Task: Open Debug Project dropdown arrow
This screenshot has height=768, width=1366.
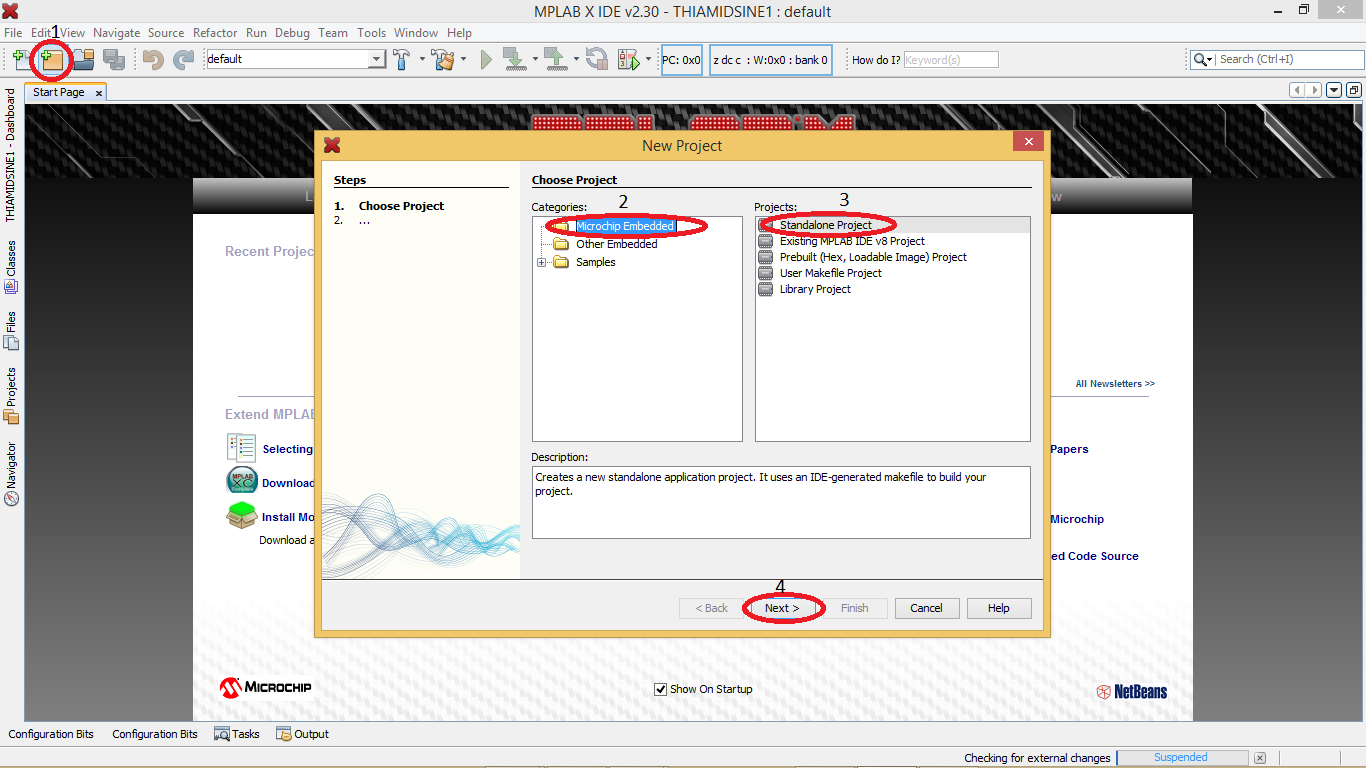Action: coord(648,60)
